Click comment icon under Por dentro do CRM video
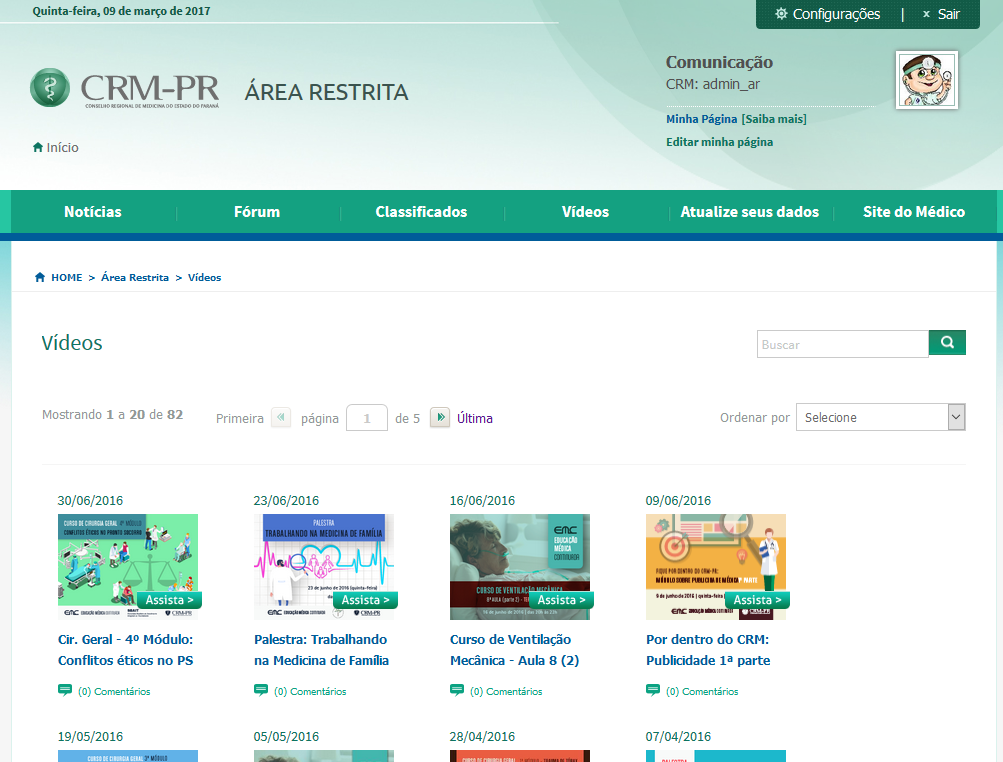The height and width of the screenshot is (762, 1003). point(653,690)
